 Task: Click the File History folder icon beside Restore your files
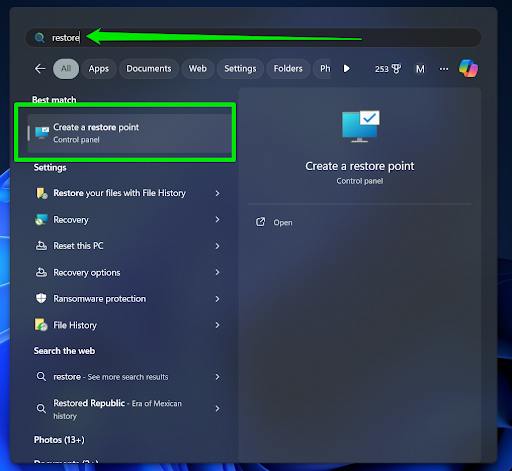[x=42, y=193]
